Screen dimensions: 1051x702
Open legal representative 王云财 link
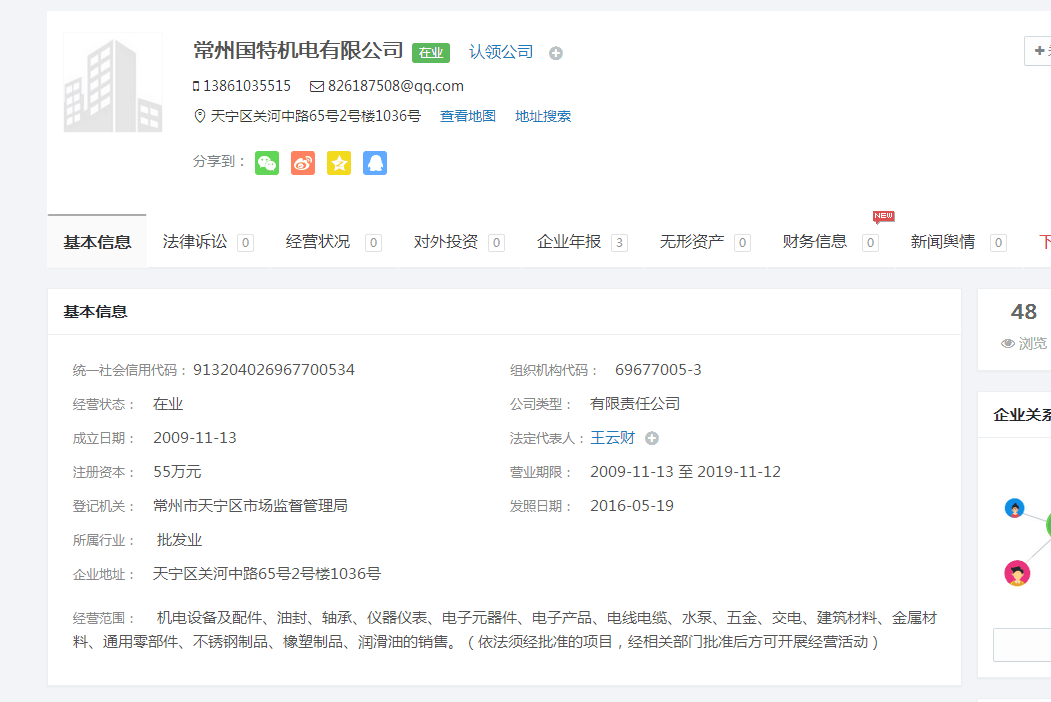pos(612,438)
